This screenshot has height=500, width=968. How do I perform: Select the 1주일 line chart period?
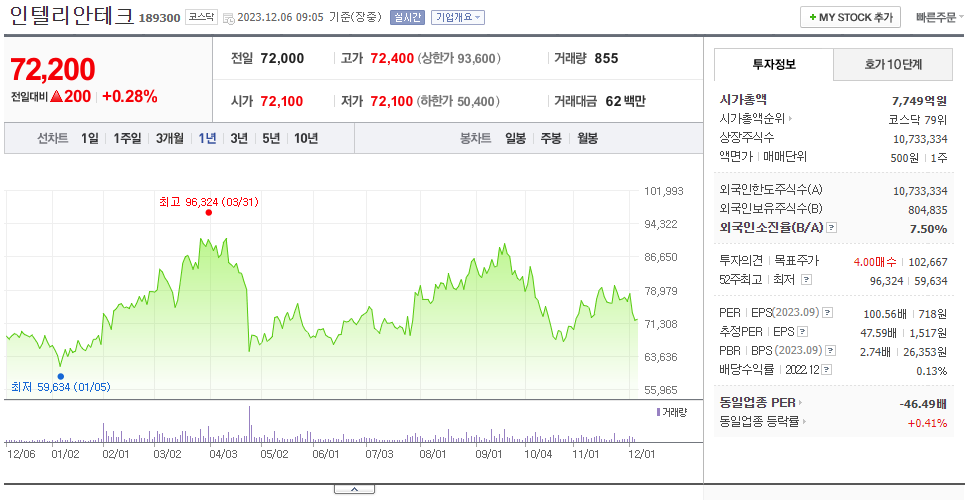pos(127,138)
